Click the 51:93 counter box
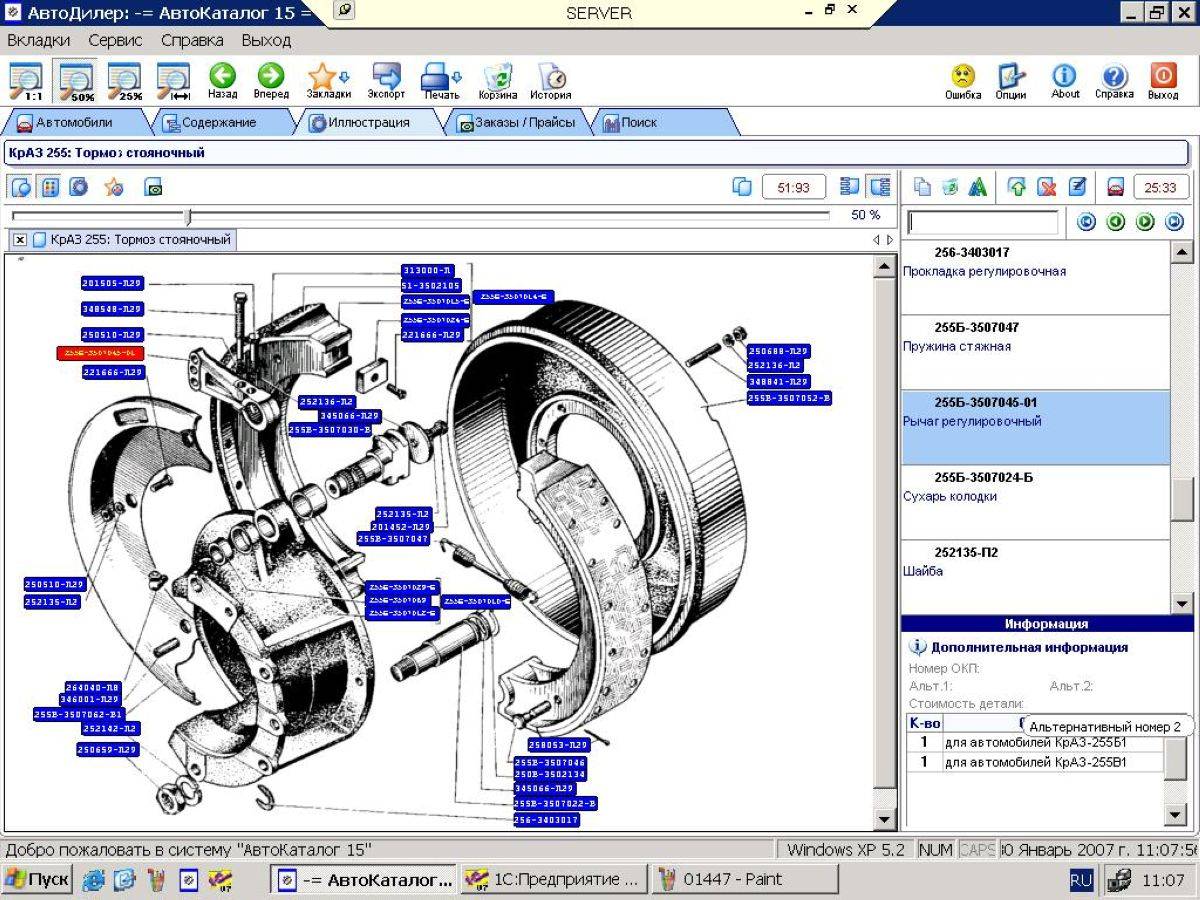The image size is (1200, 900). point(794,187)
